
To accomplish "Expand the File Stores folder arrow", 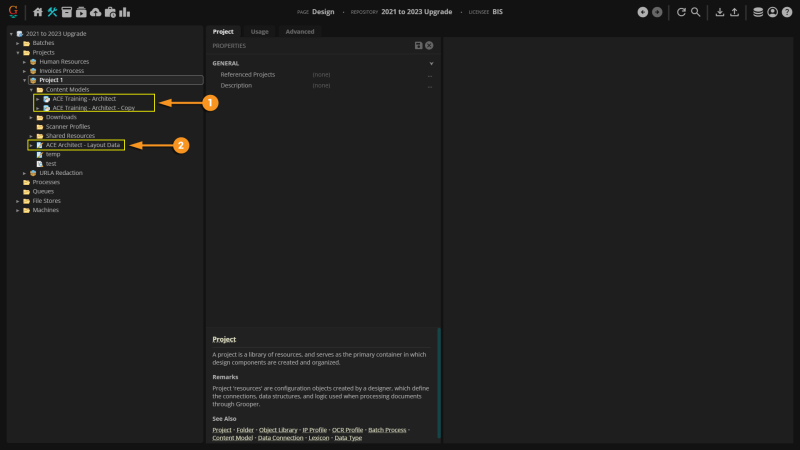I will (x=18, y=201).
